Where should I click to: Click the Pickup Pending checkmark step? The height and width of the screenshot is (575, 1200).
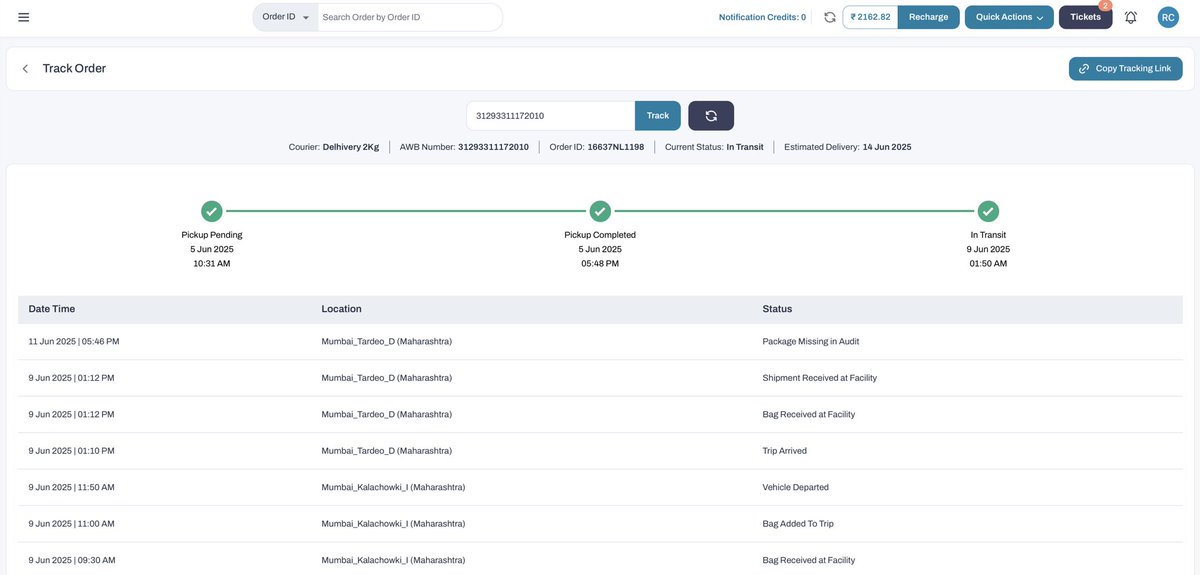pos(212,211)
